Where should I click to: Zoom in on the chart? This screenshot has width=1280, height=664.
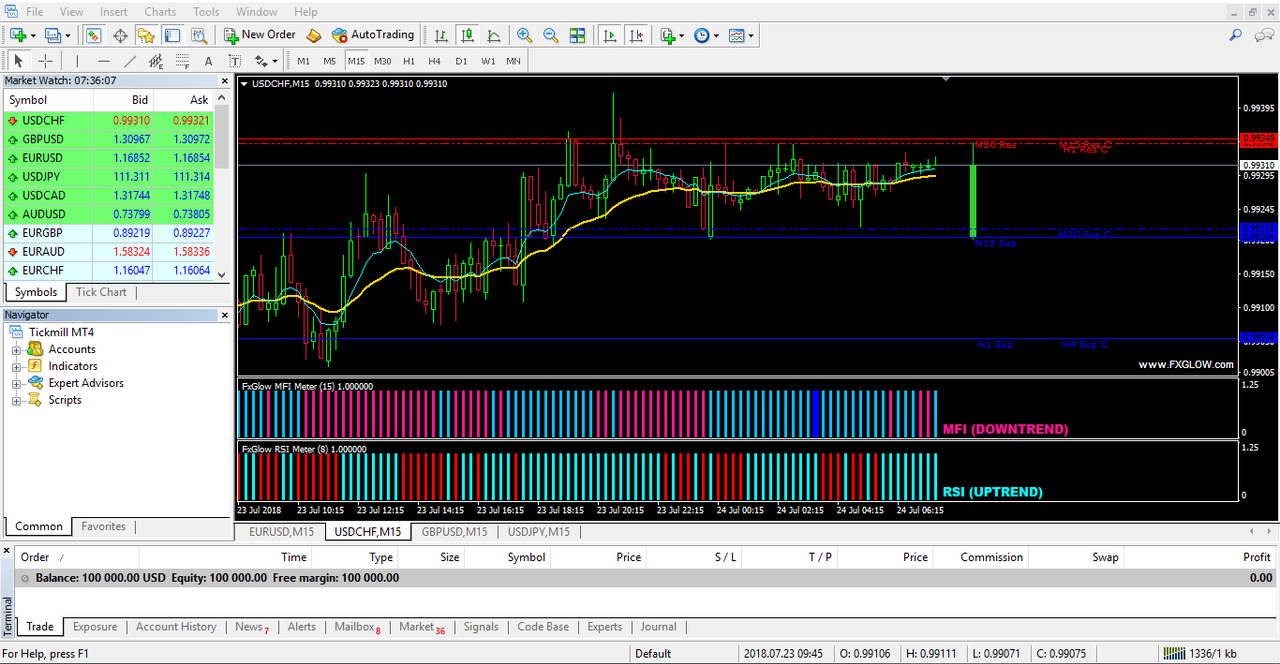[524, 35]
